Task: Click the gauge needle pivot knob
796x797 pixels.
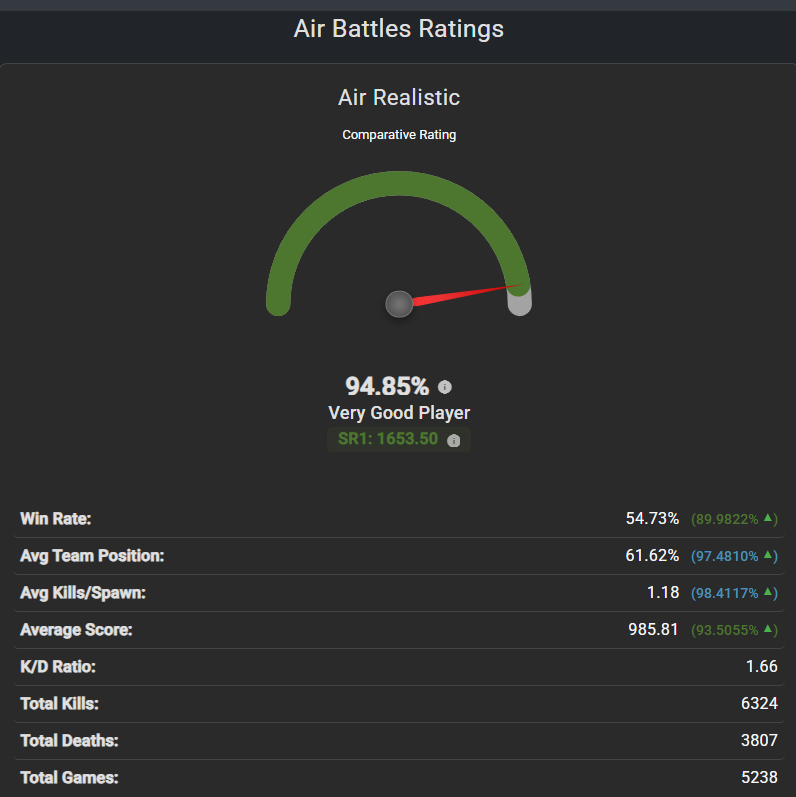Action: pos(399,304)
